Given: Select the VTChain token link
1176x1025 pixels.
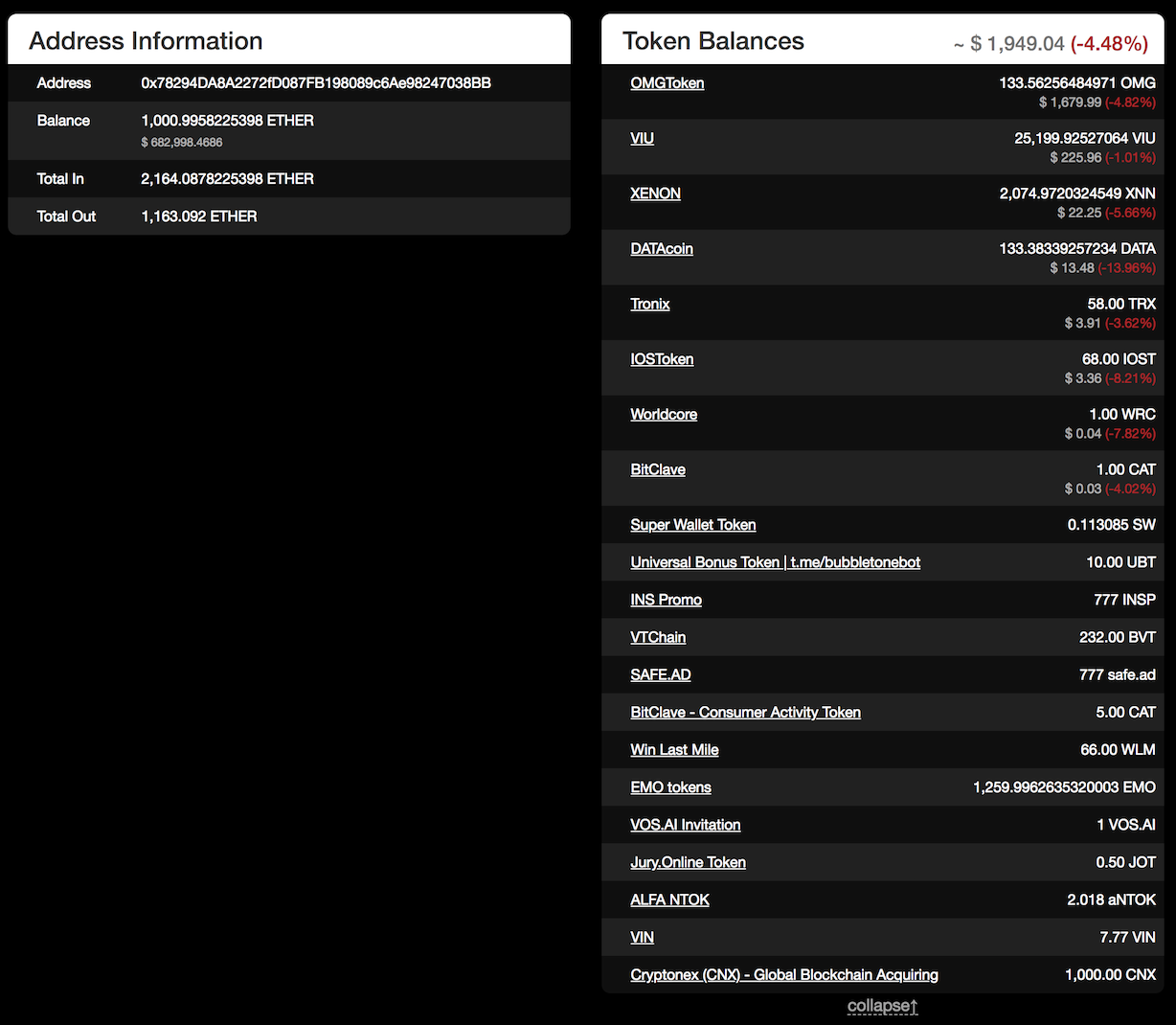Looking at the screenshot, I should tap(657, 637).
